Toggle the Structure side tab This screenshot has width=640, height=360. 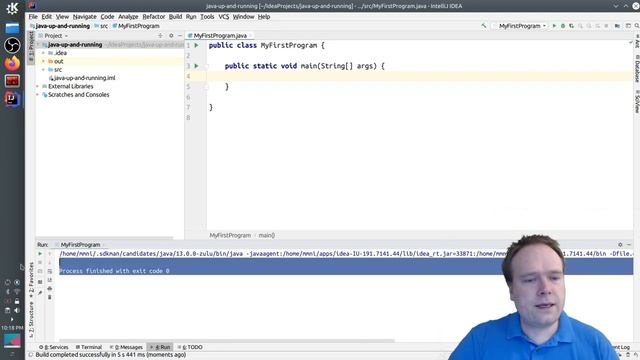click(31, 321)
